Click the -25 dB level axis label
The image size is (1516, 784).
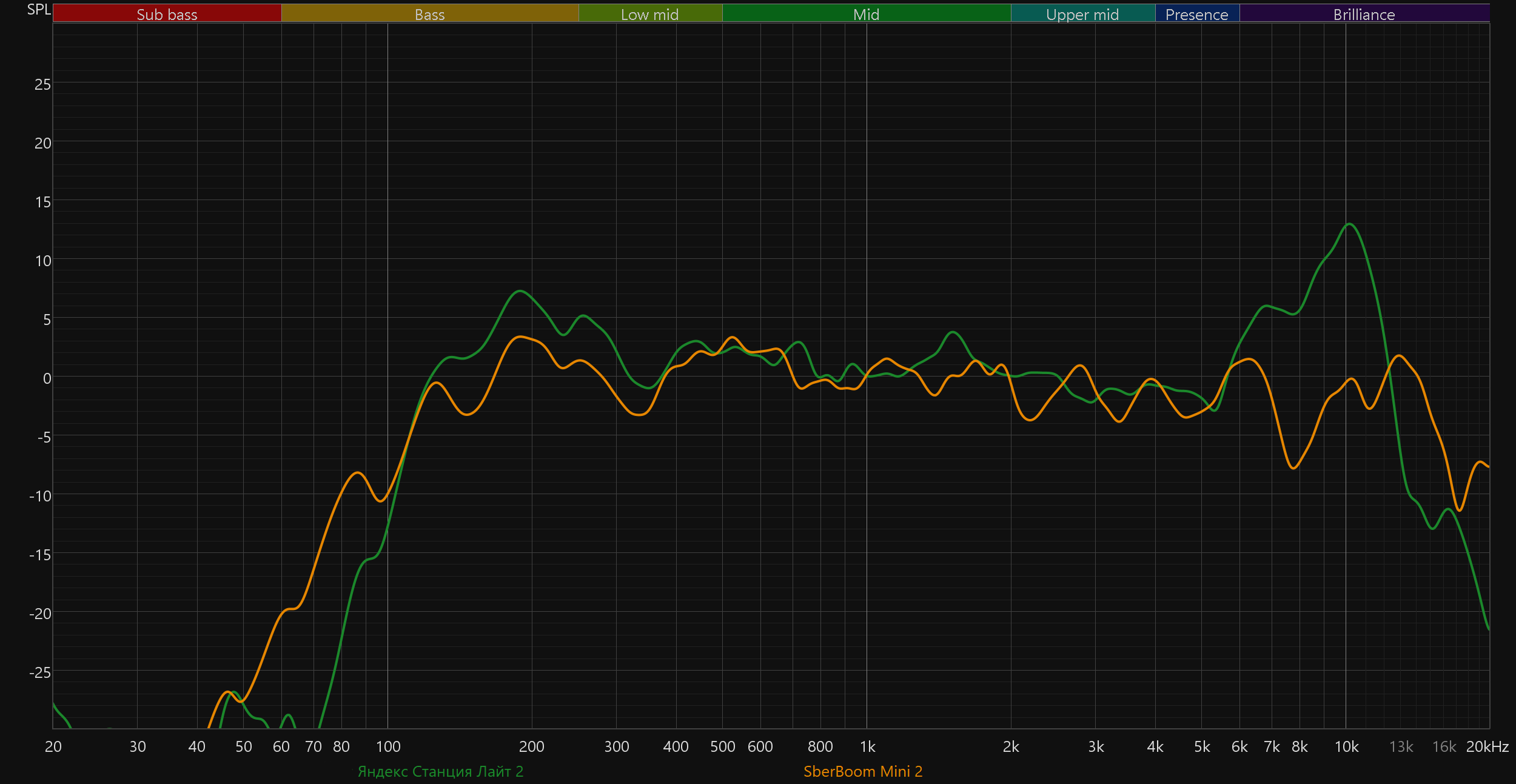pyautogui.click(x=40, y=672)
